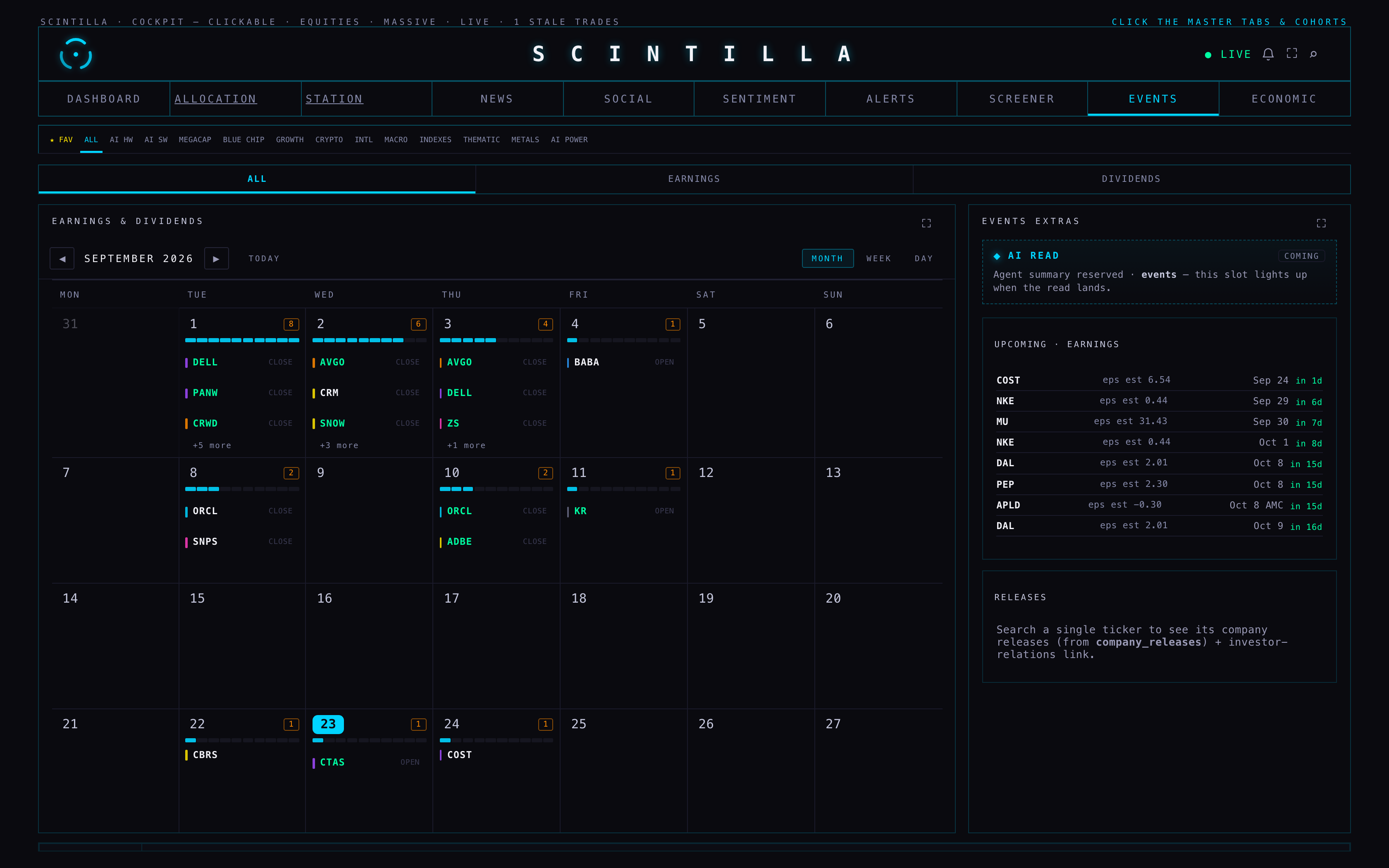
Task: Click the 8 events badge on Sep 1
Action: click(x=291, y=324)
